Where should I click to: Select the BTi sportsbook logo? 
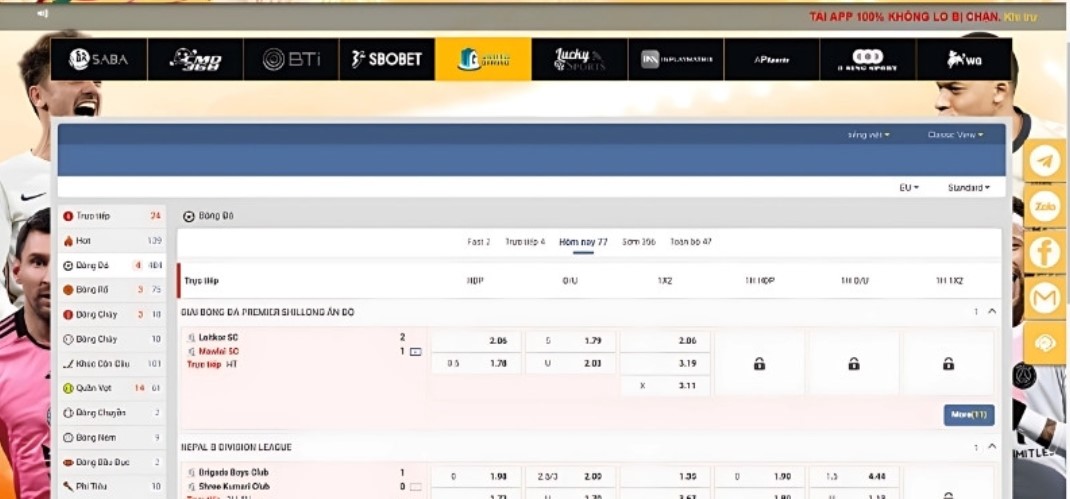click(x=291, y=60)
